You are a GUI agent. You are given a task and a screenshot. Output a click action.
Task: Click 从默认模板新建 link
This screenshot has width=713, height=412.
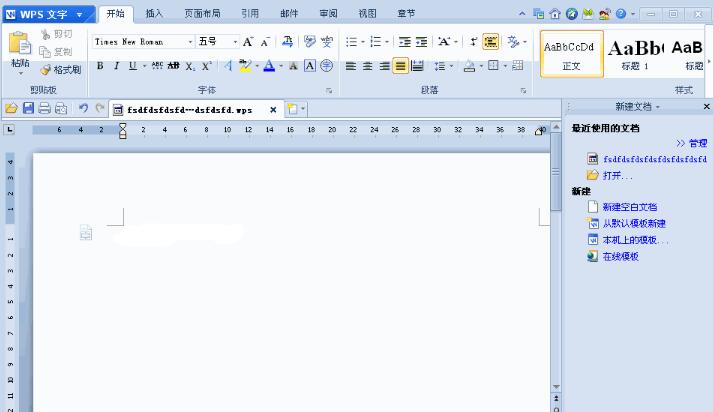[634, 223]
